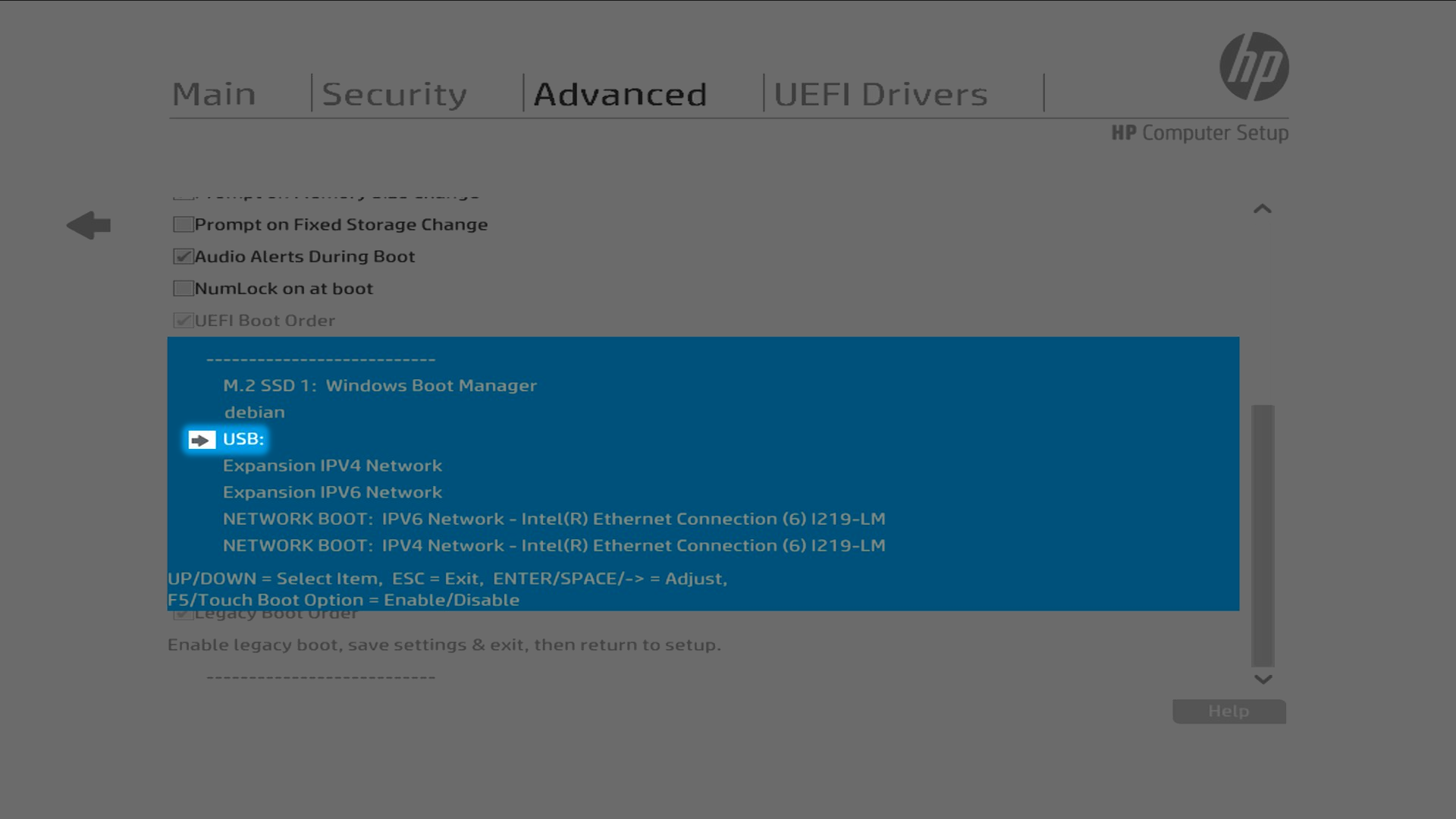This screenshot has height=819, width=1456.
Task: Toggle the UEFI Boot Order checkbox
Action: click(183, 320)
